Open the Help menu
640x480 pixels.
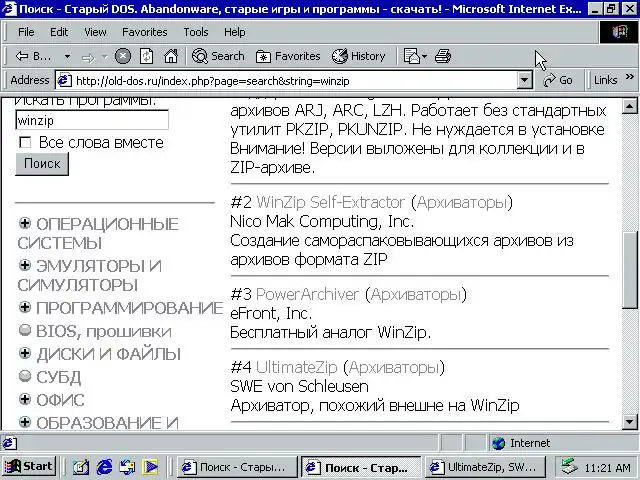[x=235, y=32]
